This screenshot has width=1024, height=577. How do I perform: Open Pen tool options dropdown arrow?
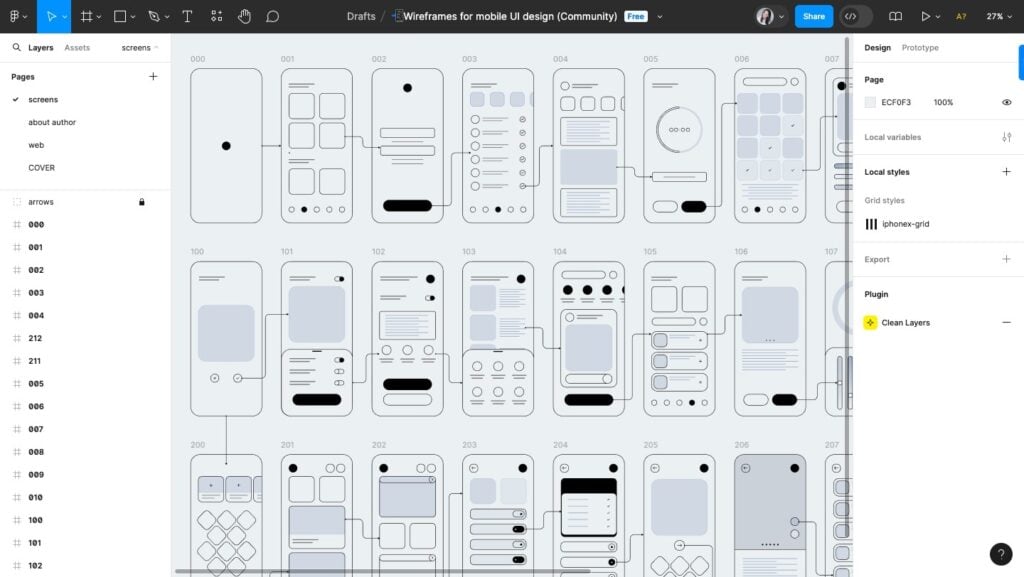(x=167, y=17)
